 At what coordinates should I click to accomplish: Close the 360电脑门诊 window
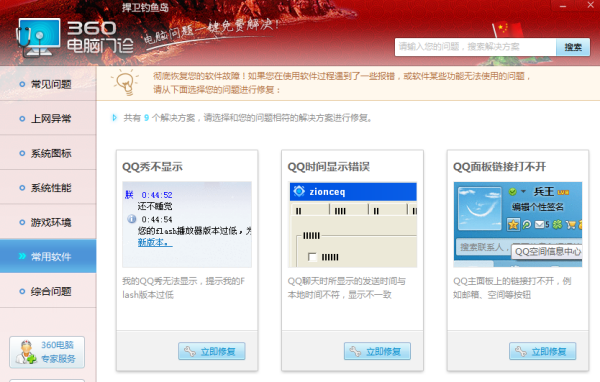591,5
